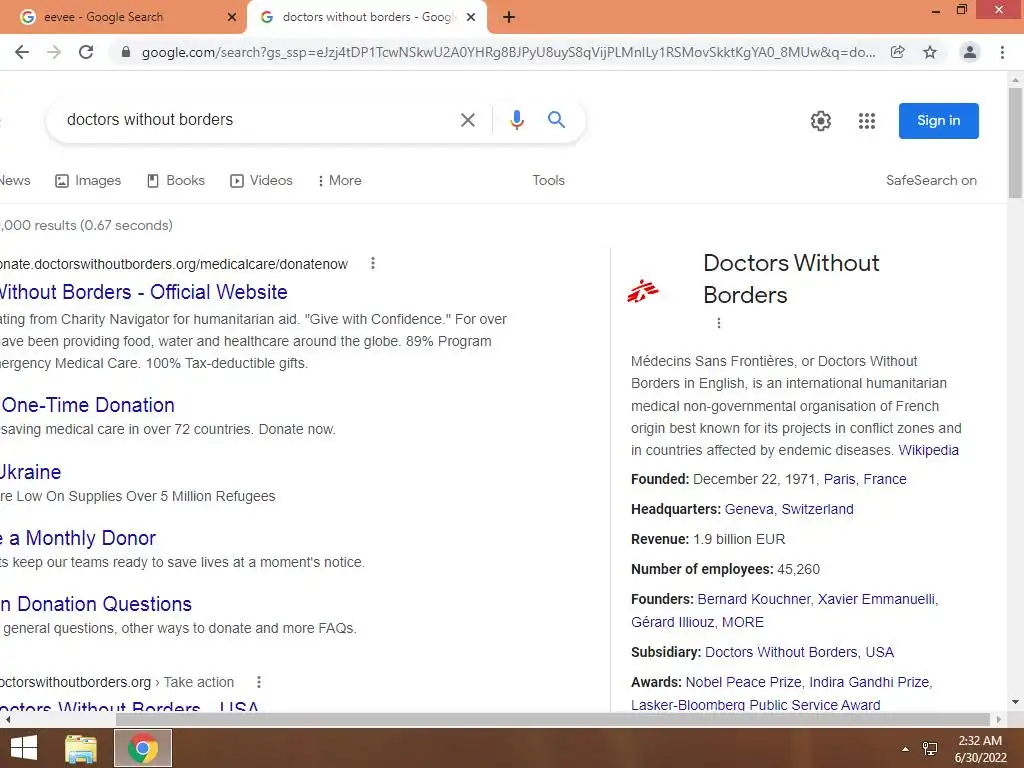Open the Chrome profile avatar

click(x=970, y=52)
